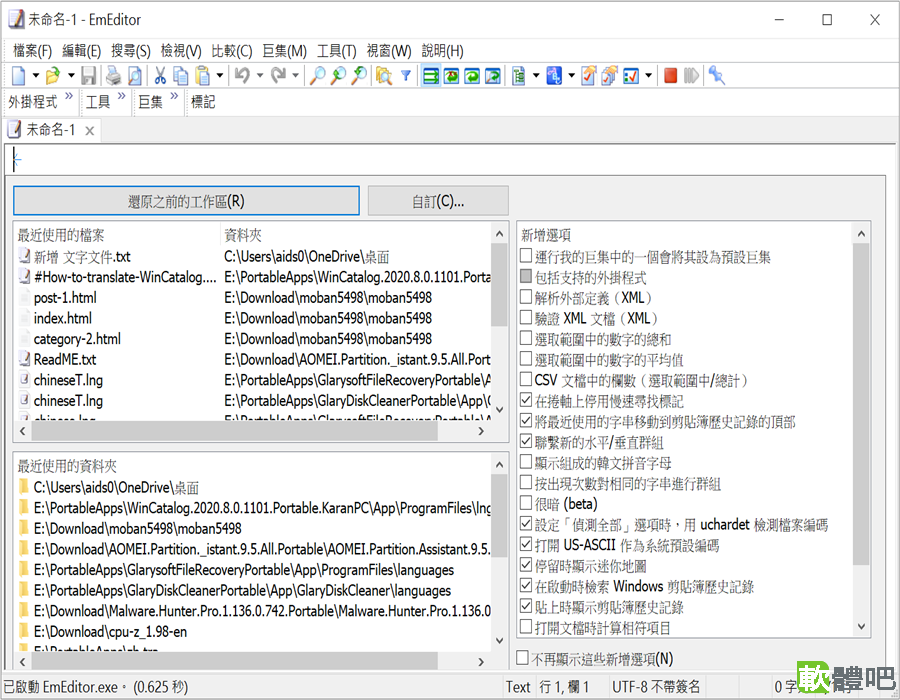Click the red Record/Stop macro icon
900x700 pixels.
tap(670, 76)
